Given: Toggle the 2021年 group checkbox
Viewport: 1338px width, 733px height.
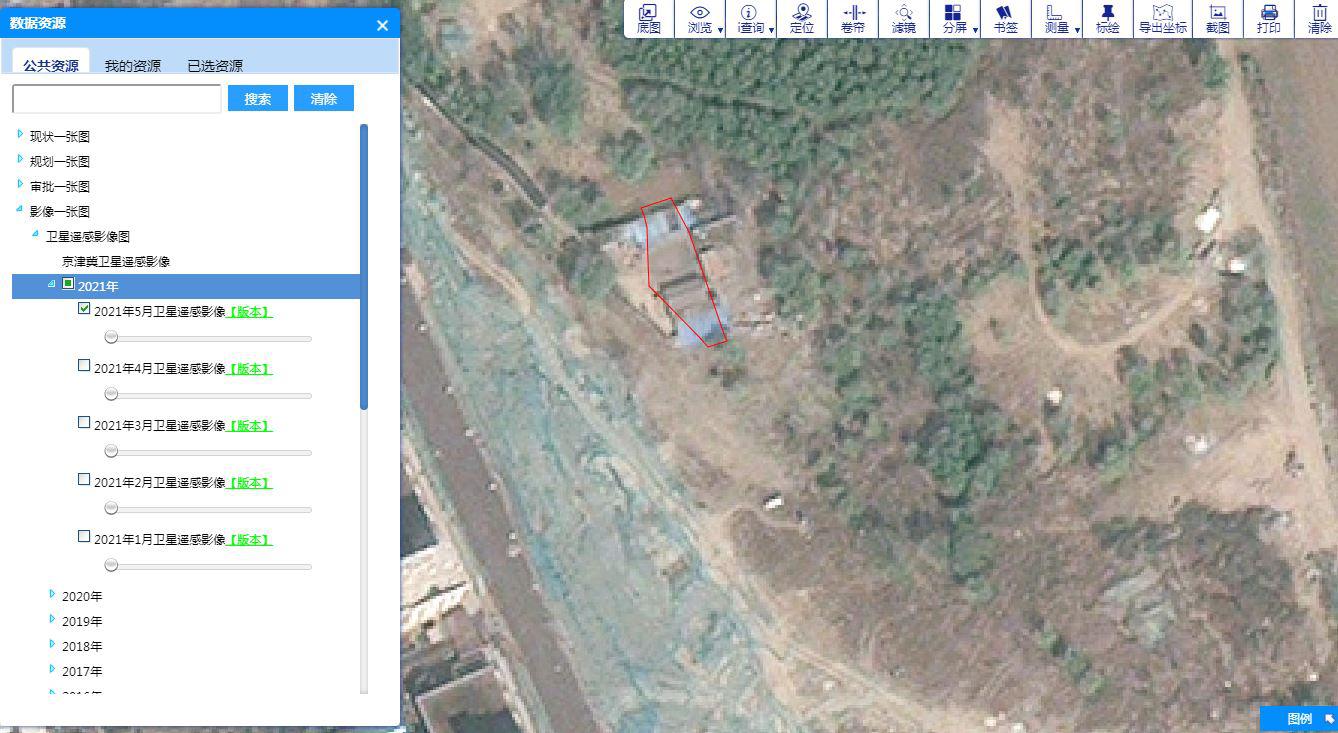Looking at the screenshot, I should [x=68, y=284].
